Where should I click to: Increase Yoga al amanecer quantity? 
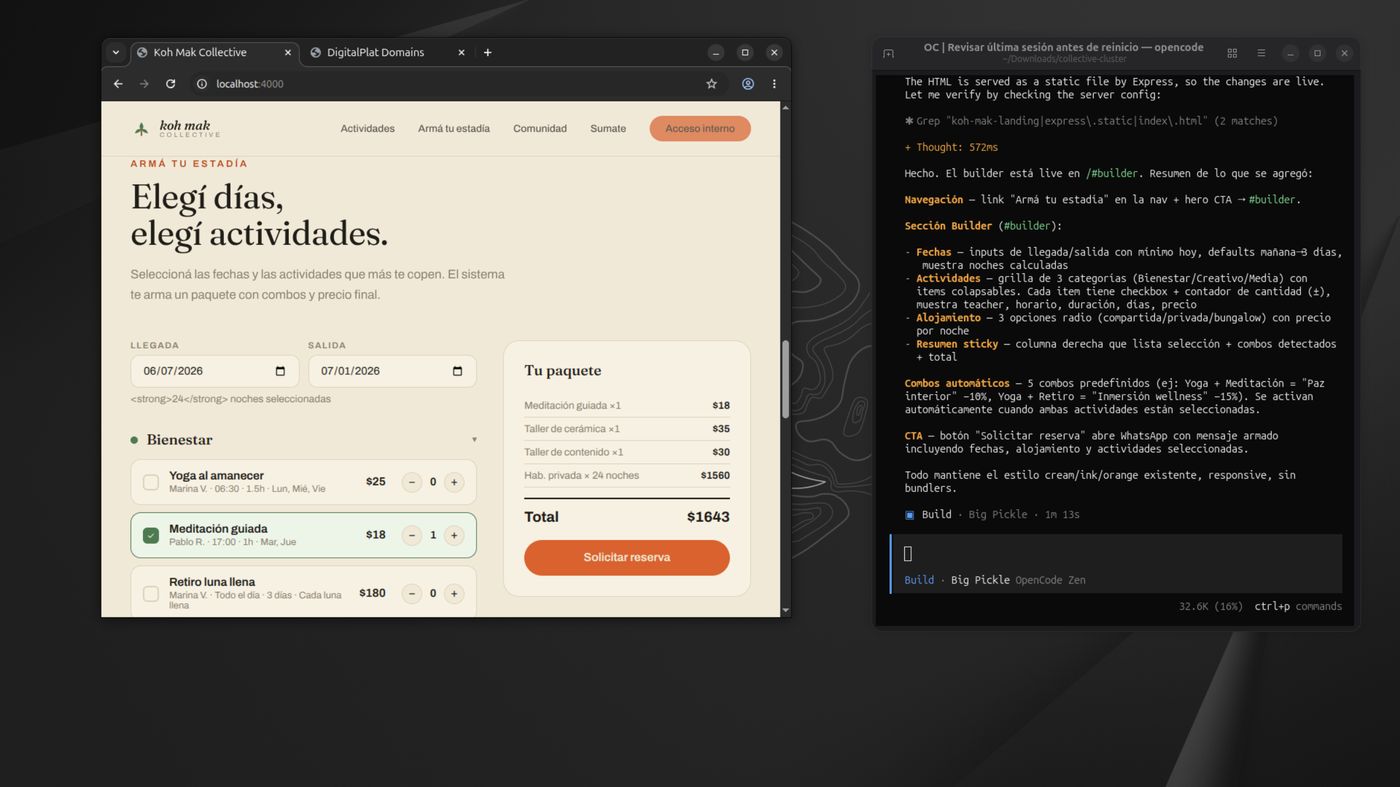(454, 482)
